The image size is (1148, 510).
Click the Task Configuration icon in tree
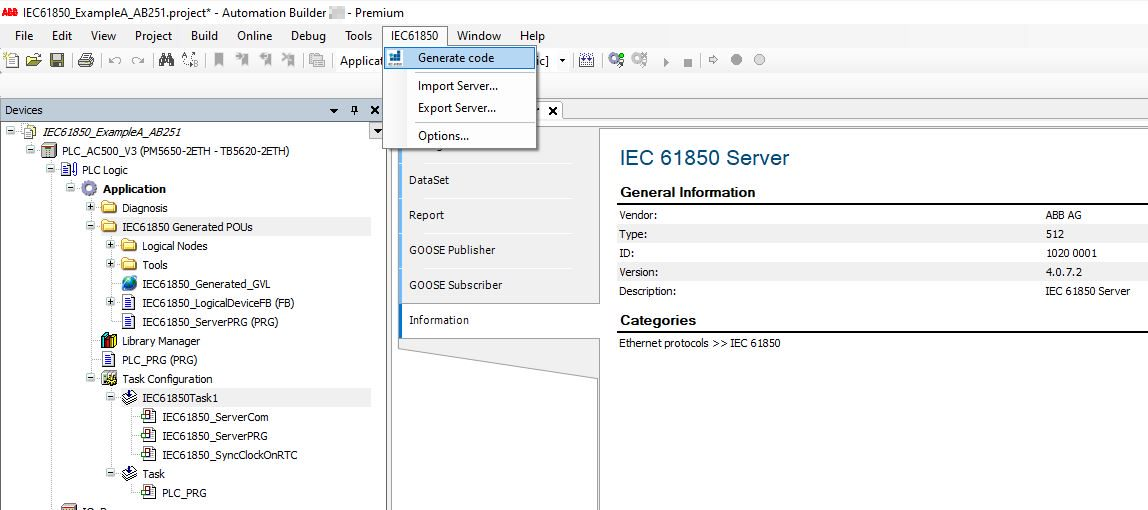pos(109,379)
